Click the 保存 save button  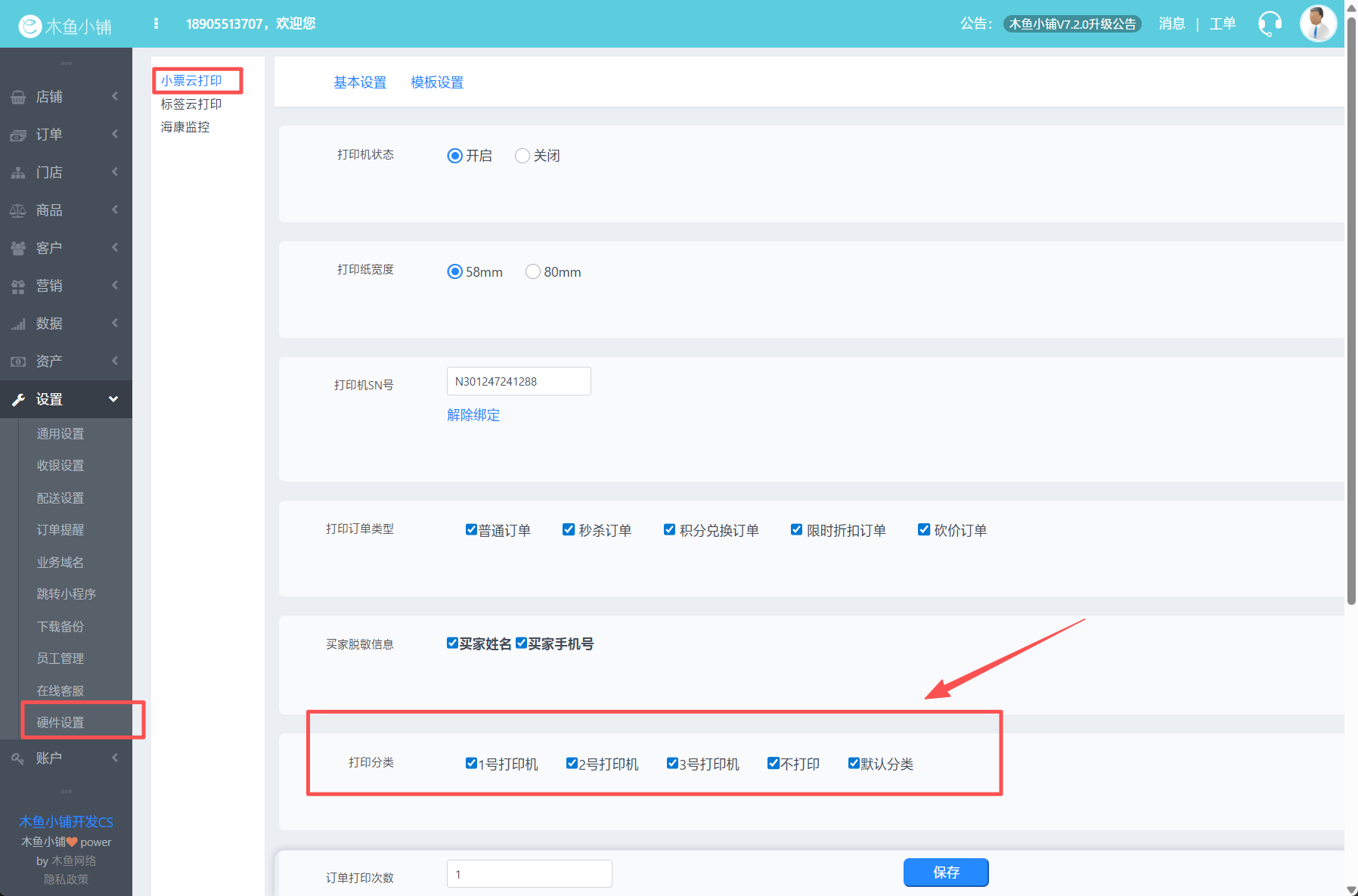coord(945,873)
